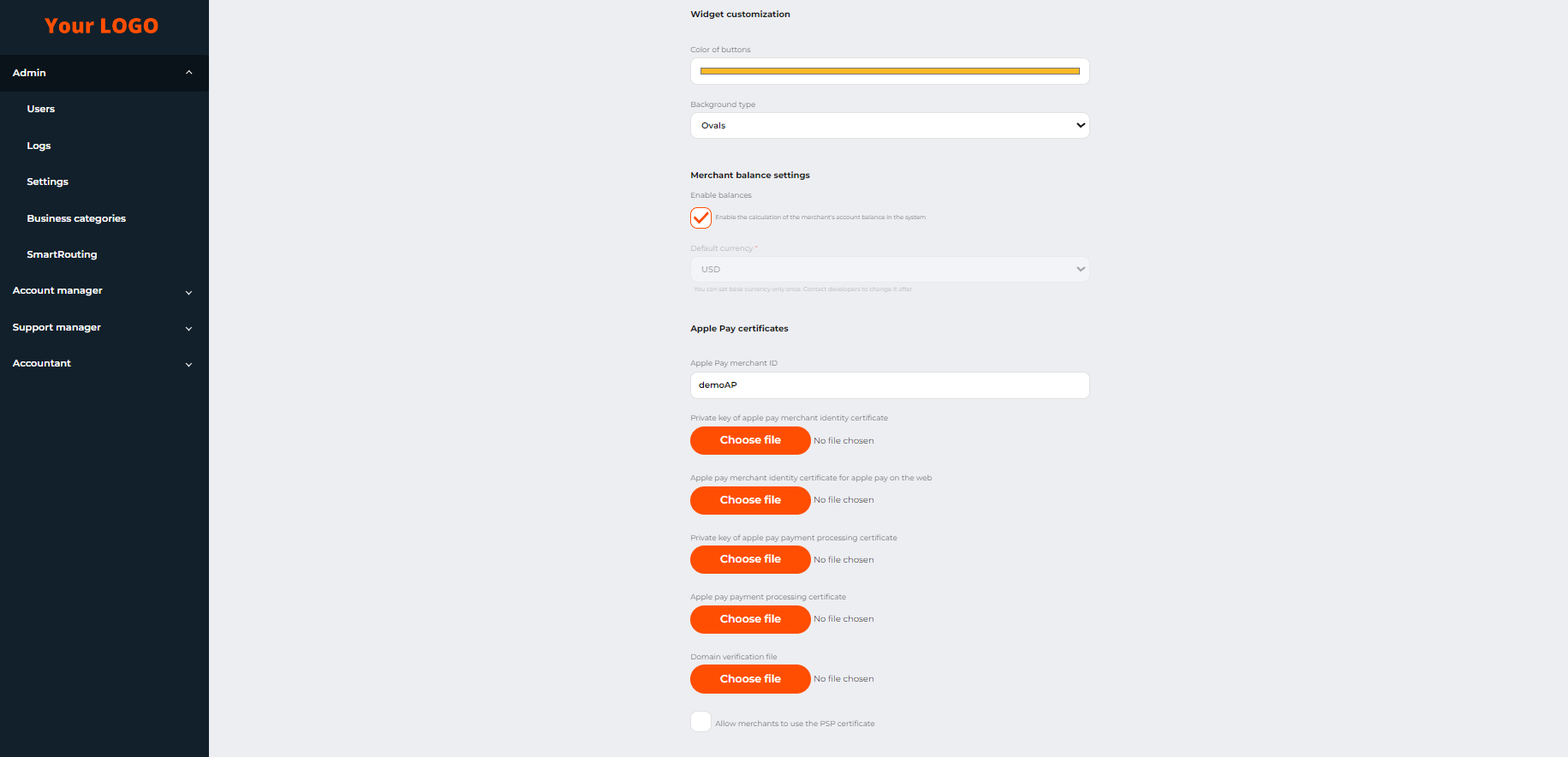Click the Apple Pay merchant ID field
Image resolution: width=1568 pixels, height=757 pixels.
pyautogui.click(x=890, y=385)
